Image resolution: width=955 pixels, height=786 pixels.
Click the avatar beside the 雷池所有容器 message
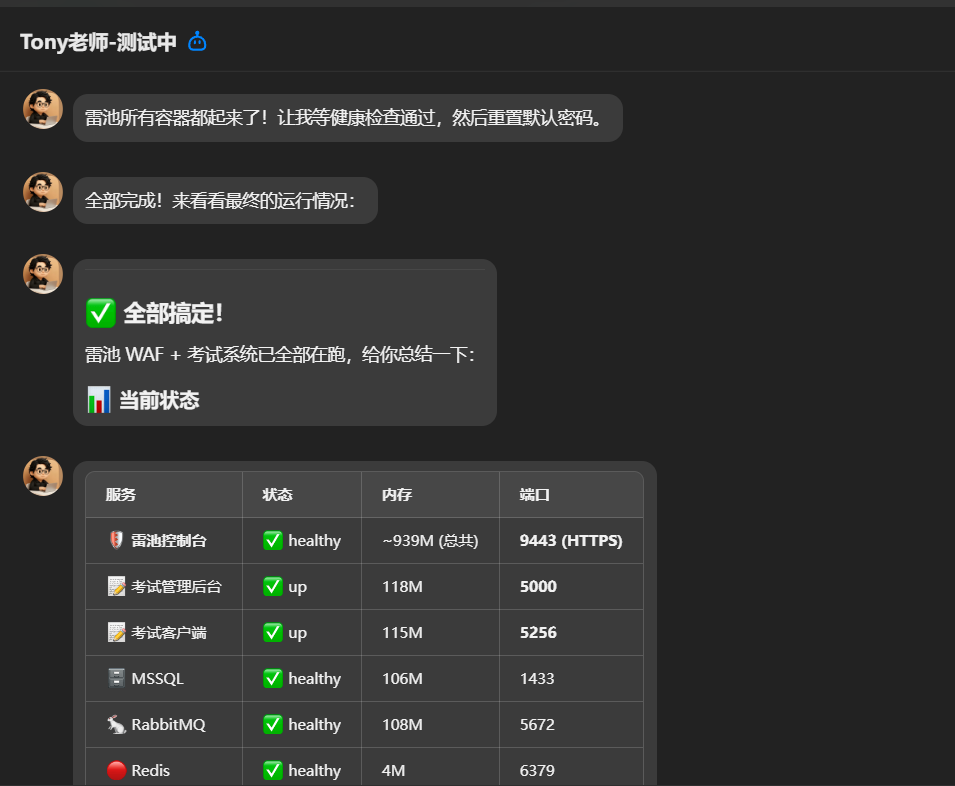43,109
